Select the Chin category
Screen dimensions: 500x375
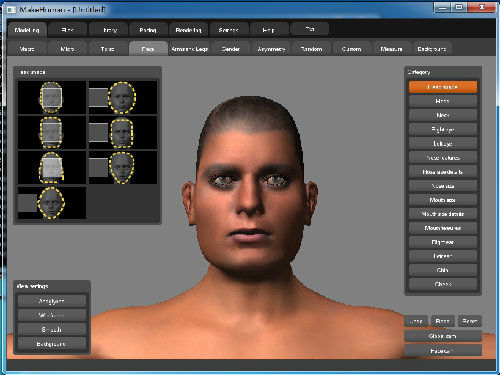pyautogui.click(x=443, y=270)
